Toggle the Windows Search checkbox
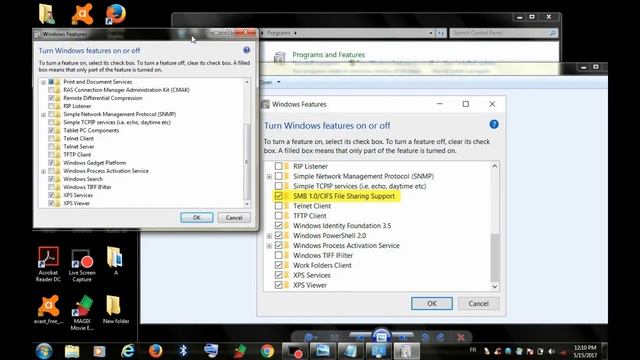 51,179
